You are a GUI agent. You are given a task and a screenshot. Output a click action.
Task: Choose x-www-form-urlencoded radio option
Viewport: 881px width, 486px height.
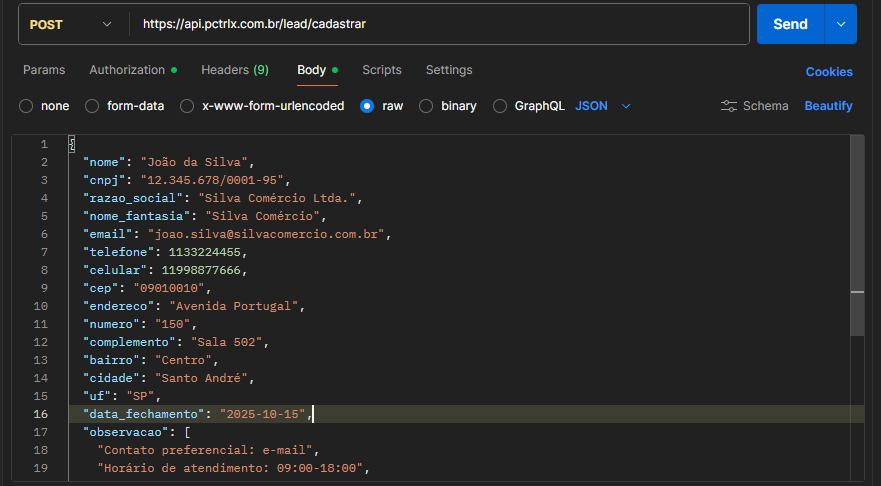187,106
